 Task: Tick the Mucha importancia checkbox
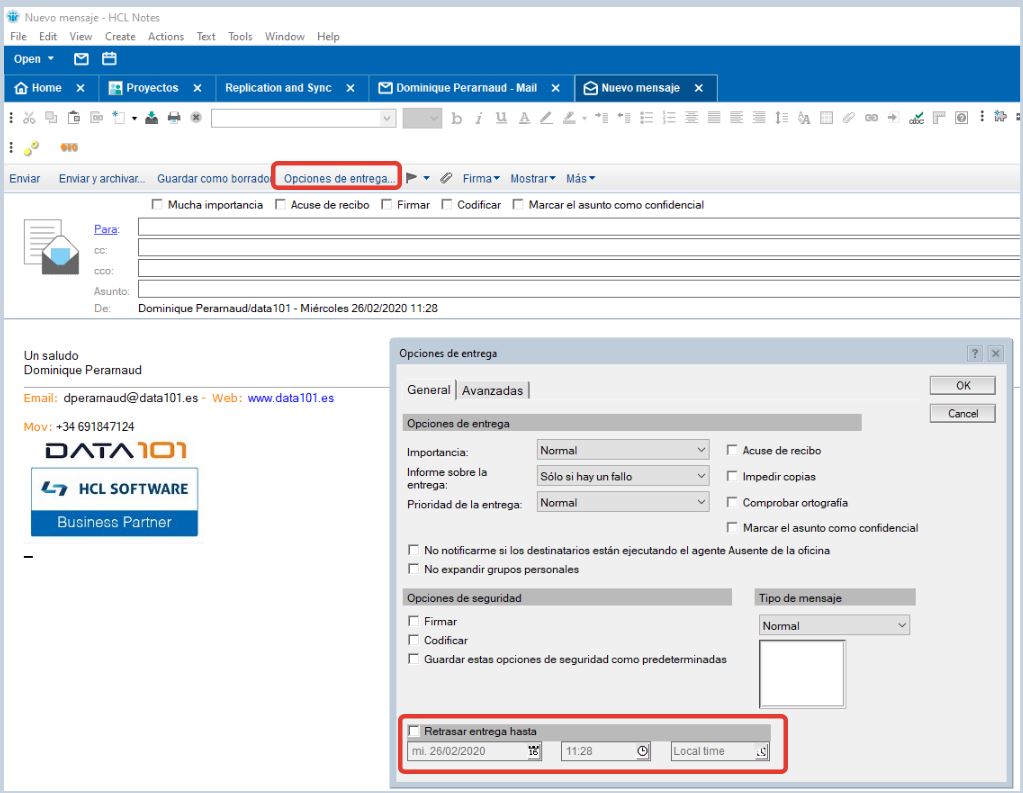pos(156,205)
